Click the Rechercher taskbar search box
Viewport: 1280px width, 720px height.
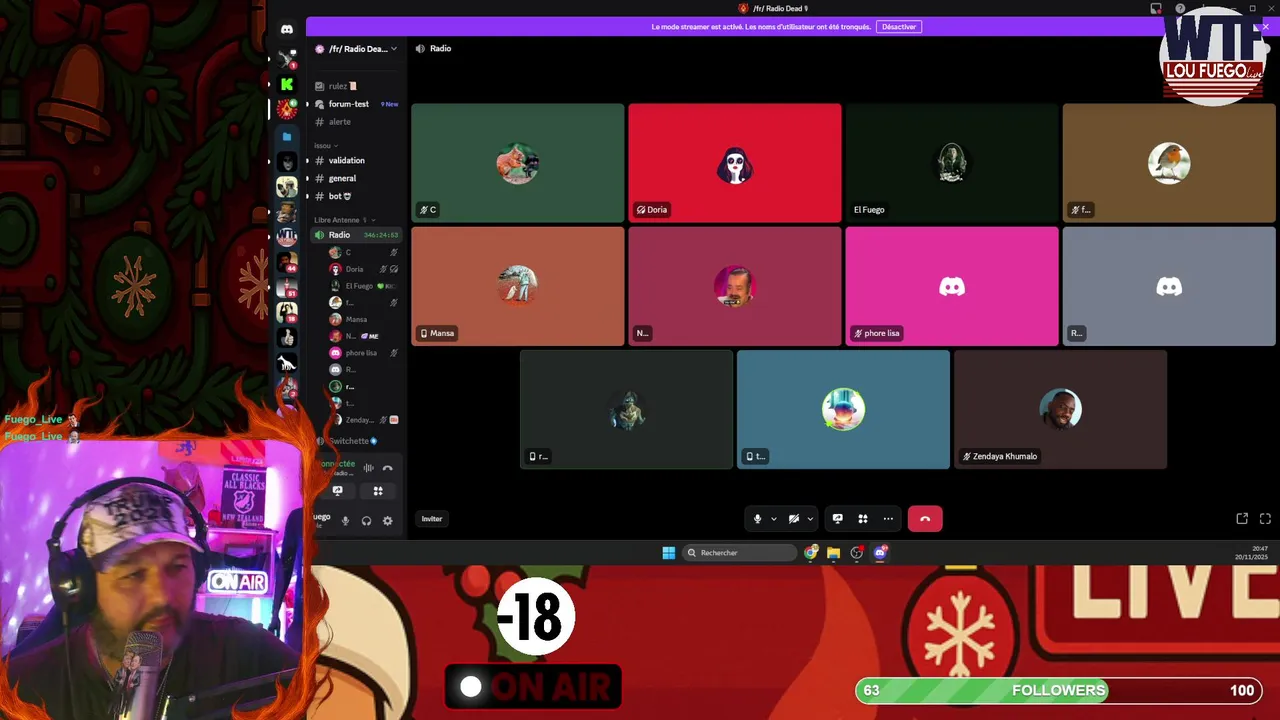coord(741,553)
